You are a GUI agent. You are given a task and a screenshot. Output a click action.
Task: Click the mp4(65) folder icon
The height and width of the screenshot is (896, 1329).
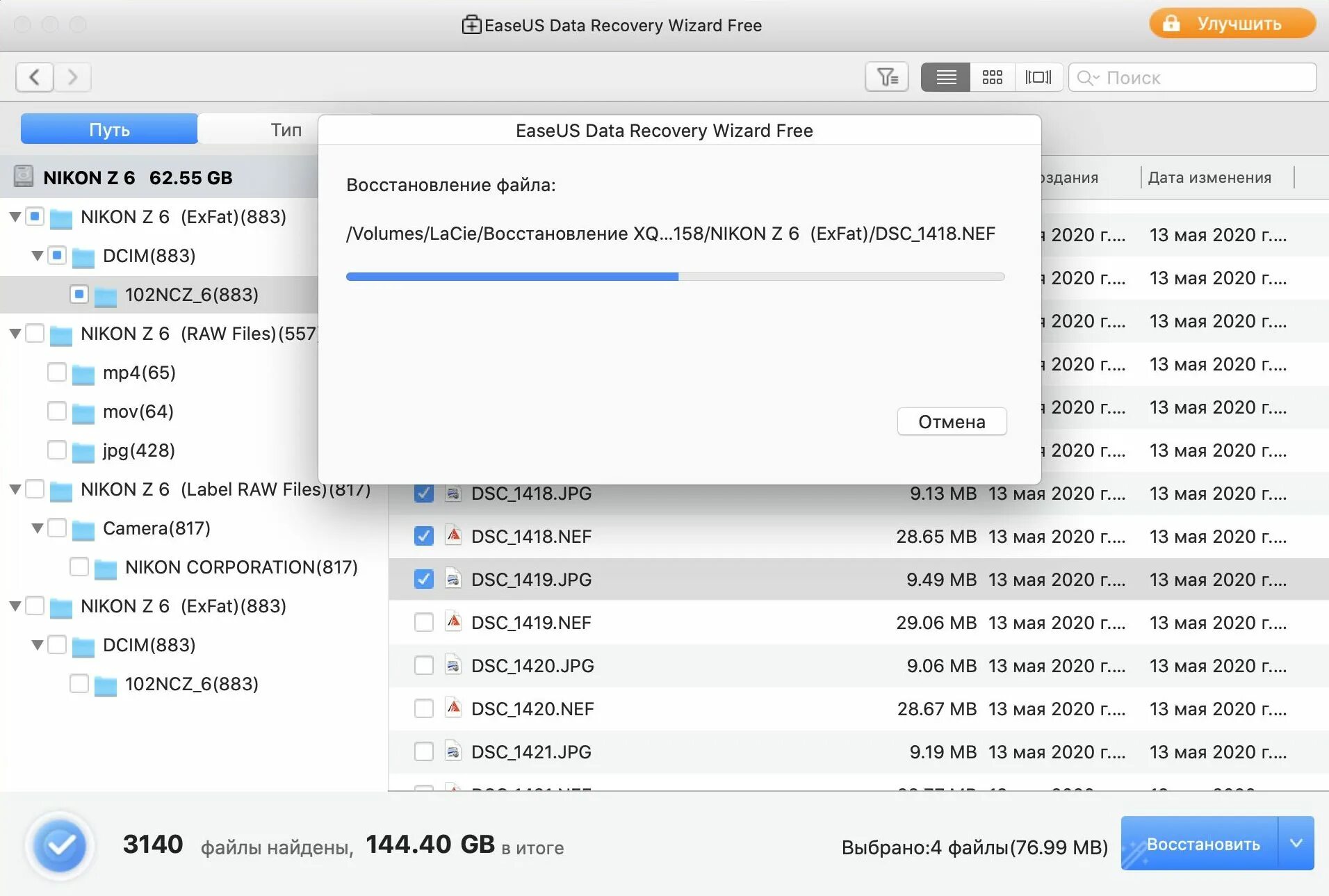click(83, 374)
